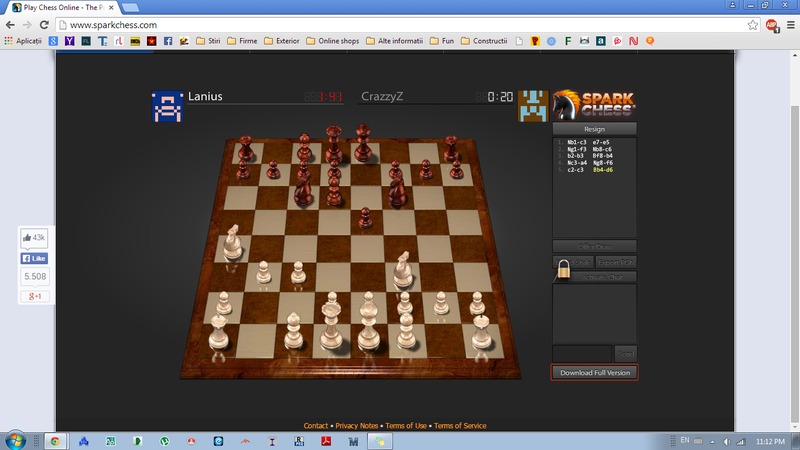
Task: Click the Adblock extension icon
Action: 772,24
